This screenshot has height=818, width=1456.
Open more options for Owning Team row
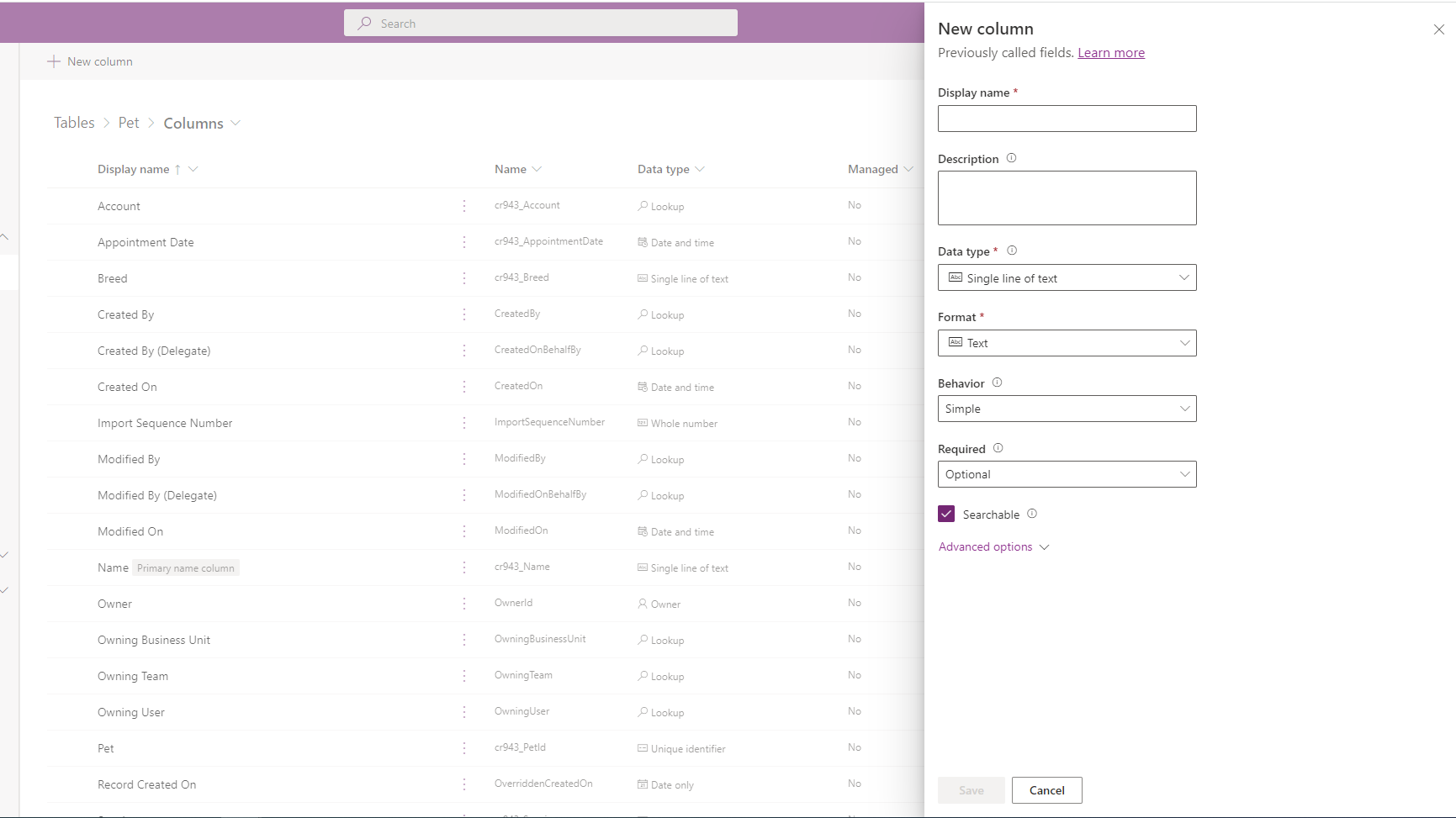click(x=464, y=676)
